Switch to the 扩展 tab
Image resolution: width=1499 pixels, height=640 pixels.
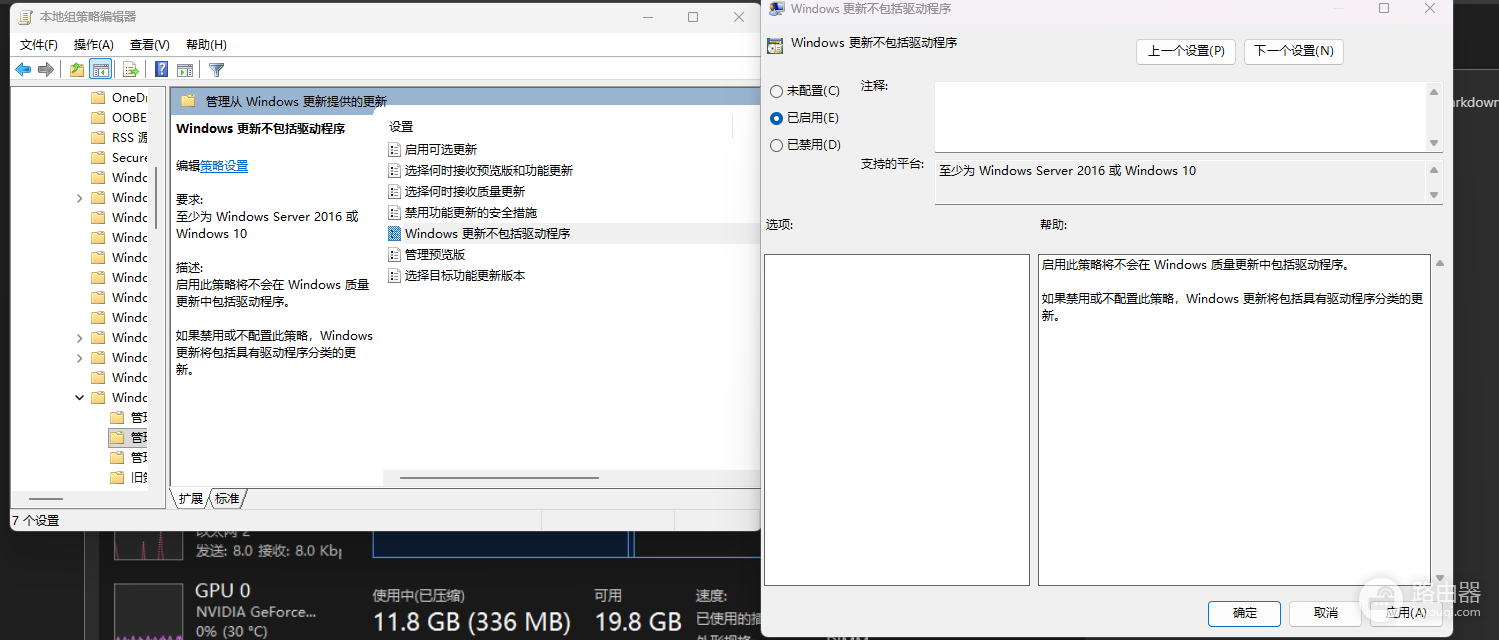click(x=190, y=498)
